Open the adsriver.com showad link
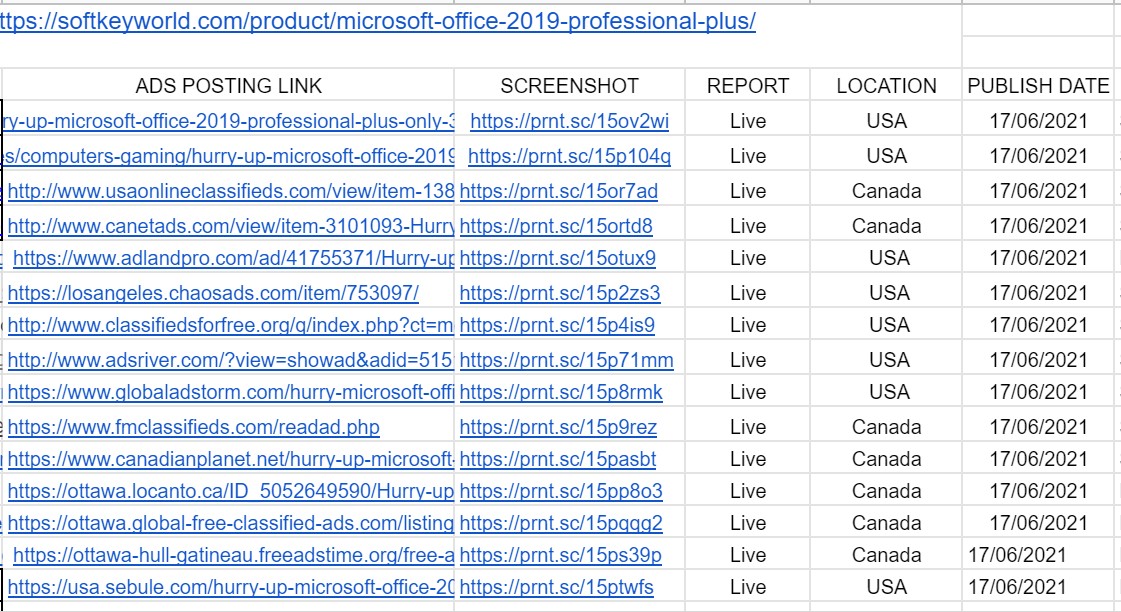The width and height of the screenshot is (1121, 612). point(231,360)
